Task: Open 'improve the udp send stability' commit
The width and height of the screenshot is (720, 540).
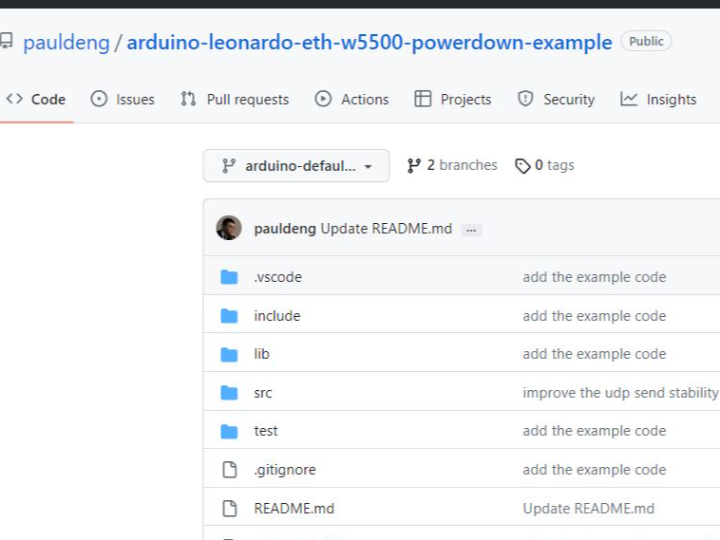Action: [x=620, y=393]
